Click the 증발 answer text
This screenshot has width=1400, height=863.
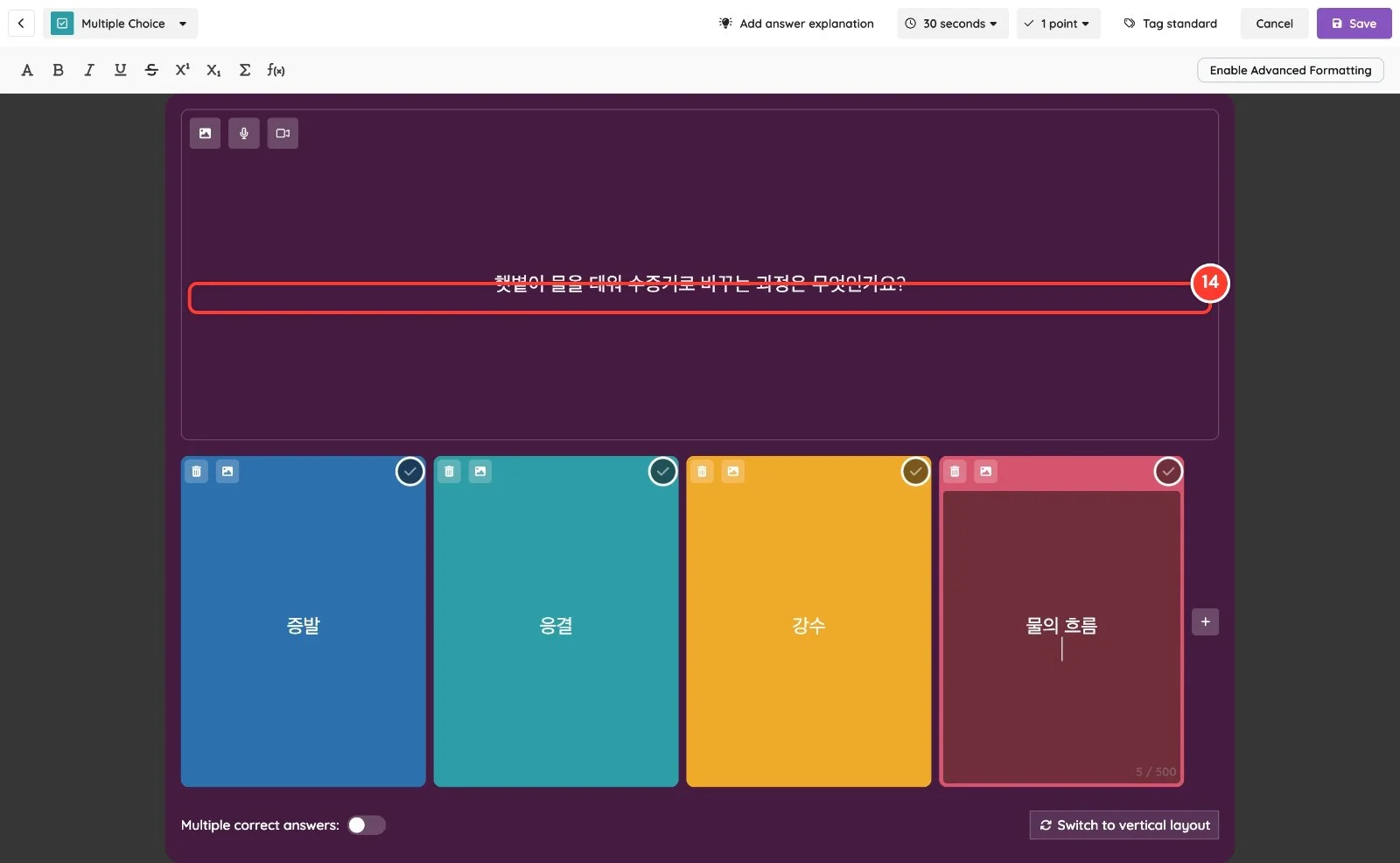(x=304, y=626)
